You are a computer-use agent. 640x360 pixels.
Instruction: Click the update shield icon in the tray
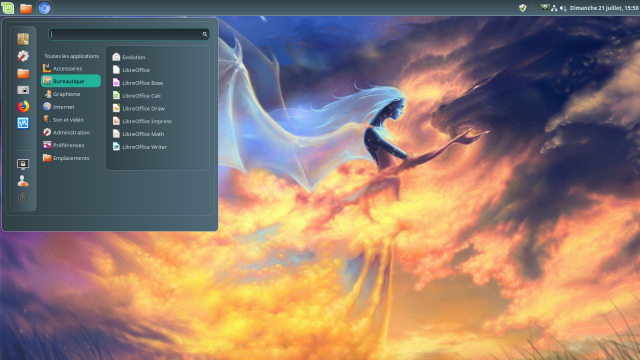[522, 8]
